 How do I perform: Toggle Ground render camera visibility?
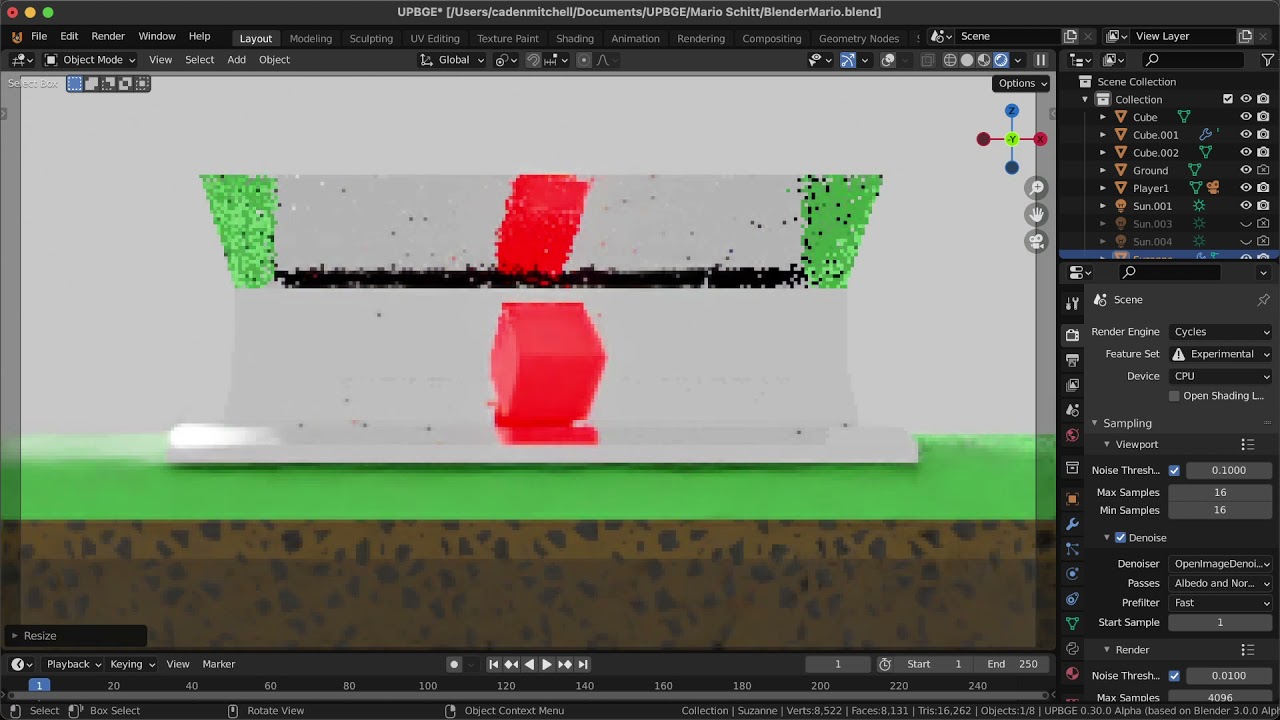pyautogui.click(x=1263, y=170)
